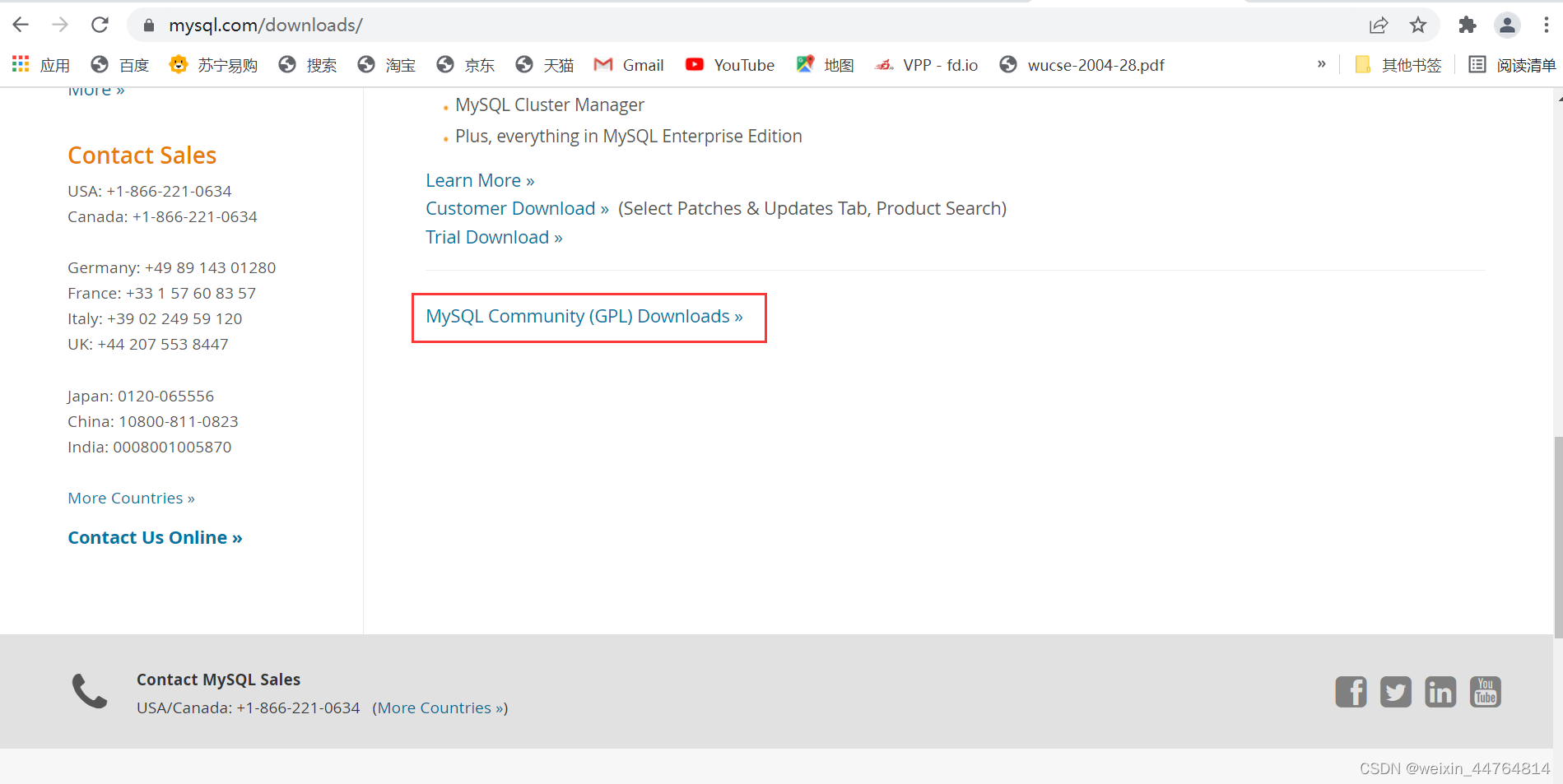Click the Italy: +39 02 249 59 120 number
The width and height of the screenshot is (1563, 784).
[x=155, y=318]
